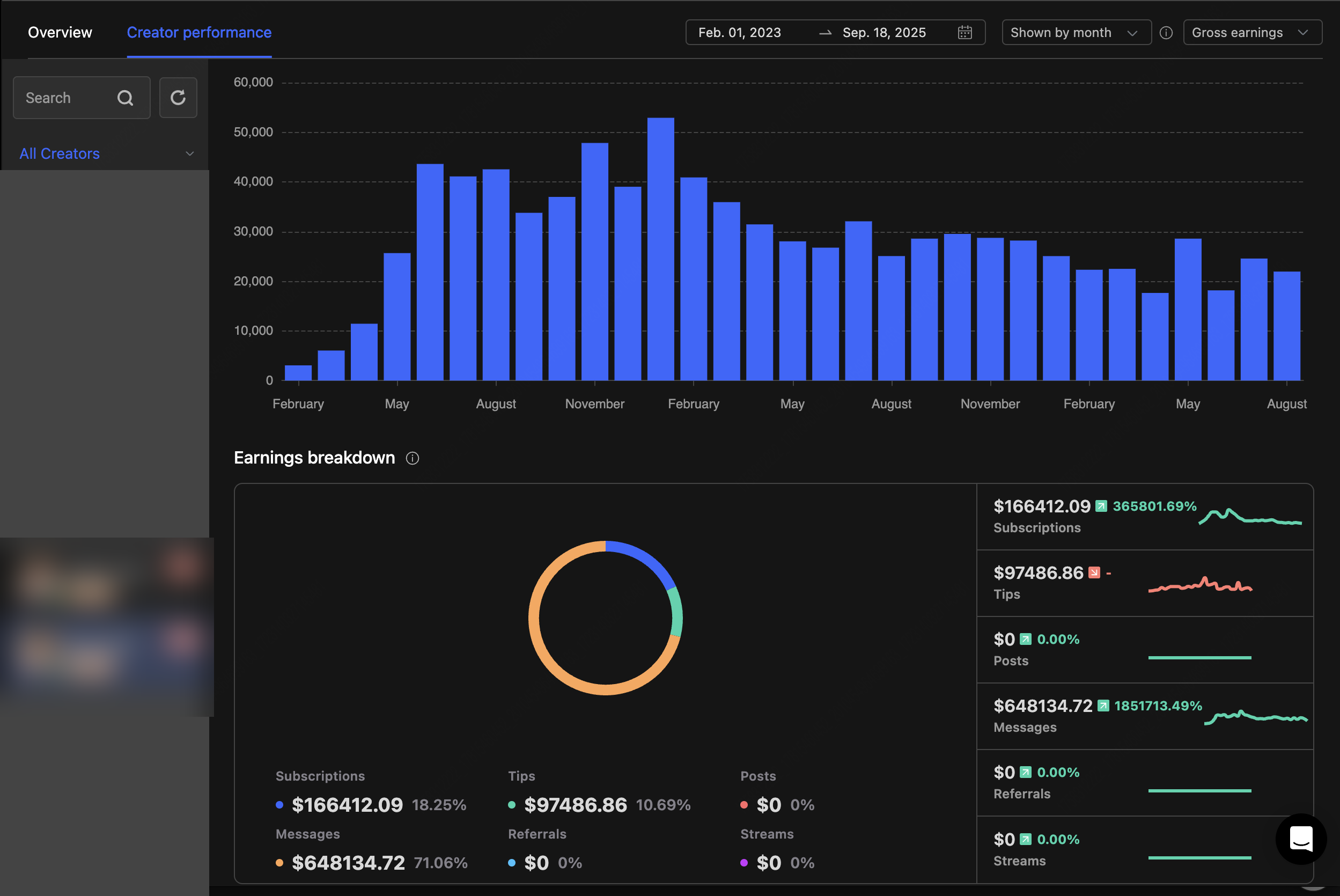Image resolution: width=1340 pixels, height=896 pixels.
Task: Click info icon next to Earnings breakdown
Action: [413, 458]
